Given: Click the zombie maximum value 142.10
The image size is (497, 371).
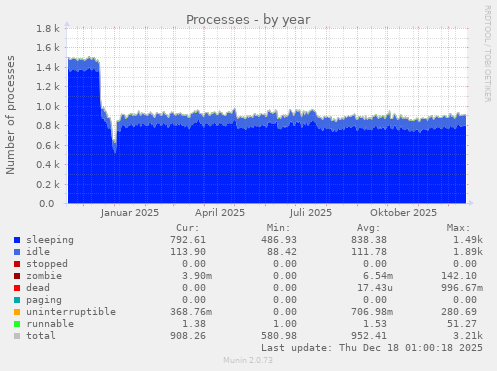Looking at the screenshot, I should click(x=459, y=276).
